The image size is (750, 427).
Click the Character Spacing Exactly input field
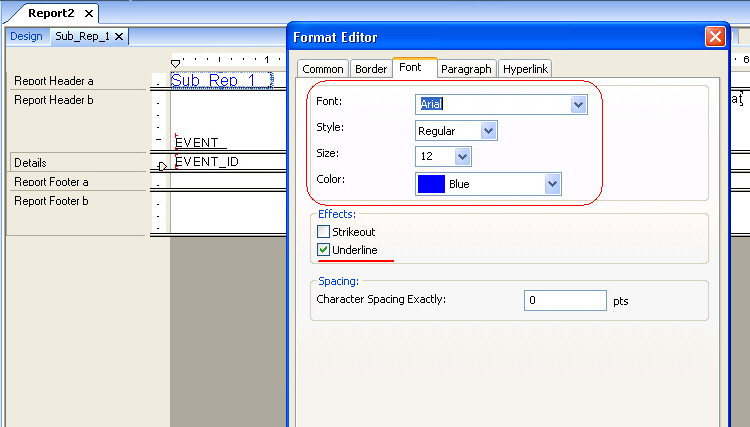tap(565, 300)
